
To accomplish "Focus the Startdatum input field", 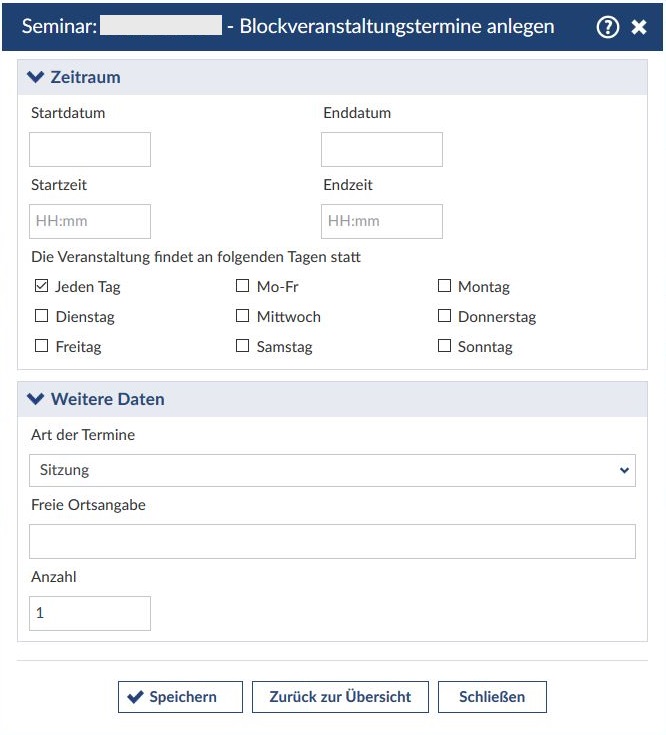I will point(90,150).
